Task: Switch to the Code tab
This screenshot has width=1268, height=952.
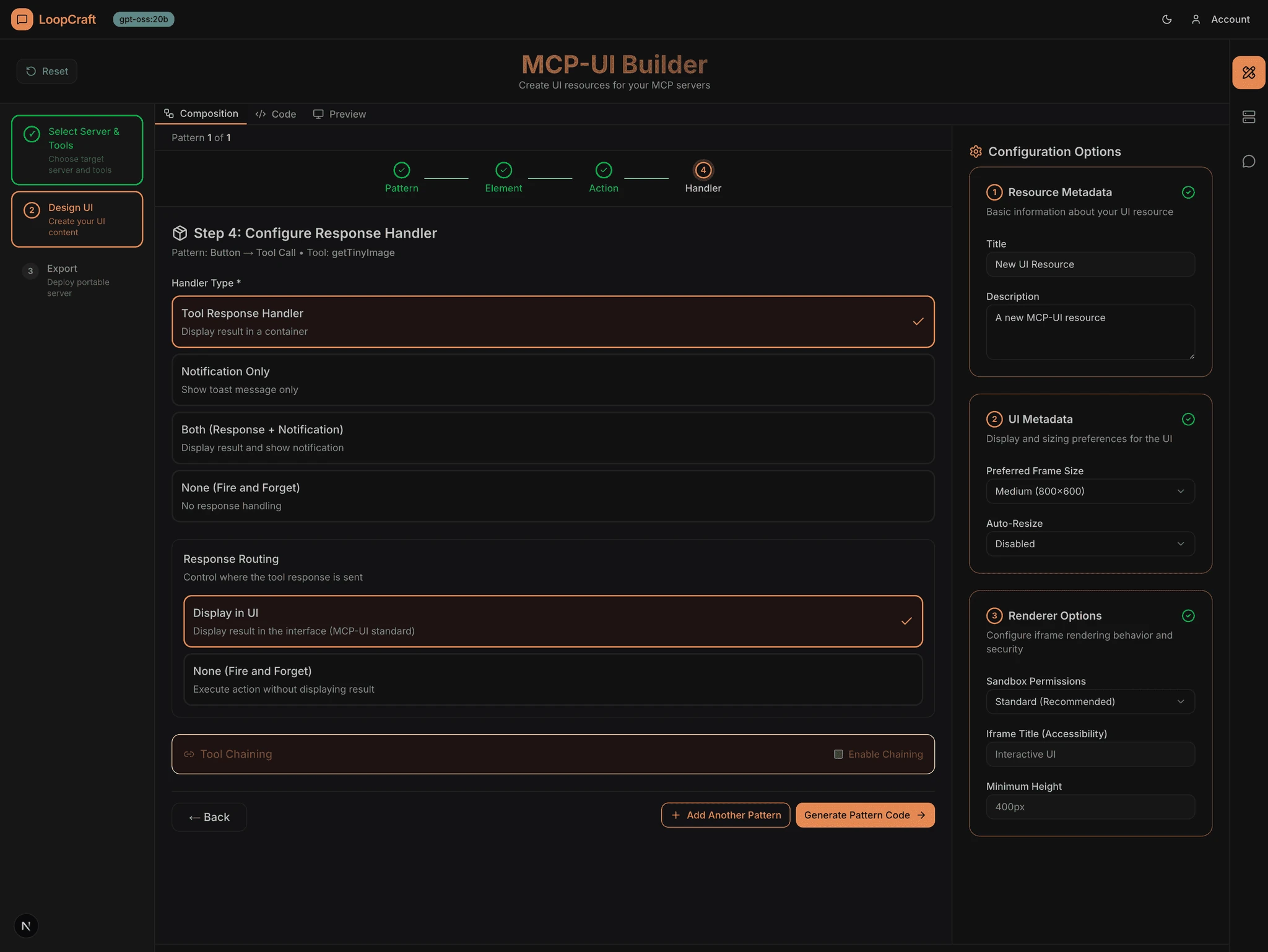Action: click(x=276, y=115)
